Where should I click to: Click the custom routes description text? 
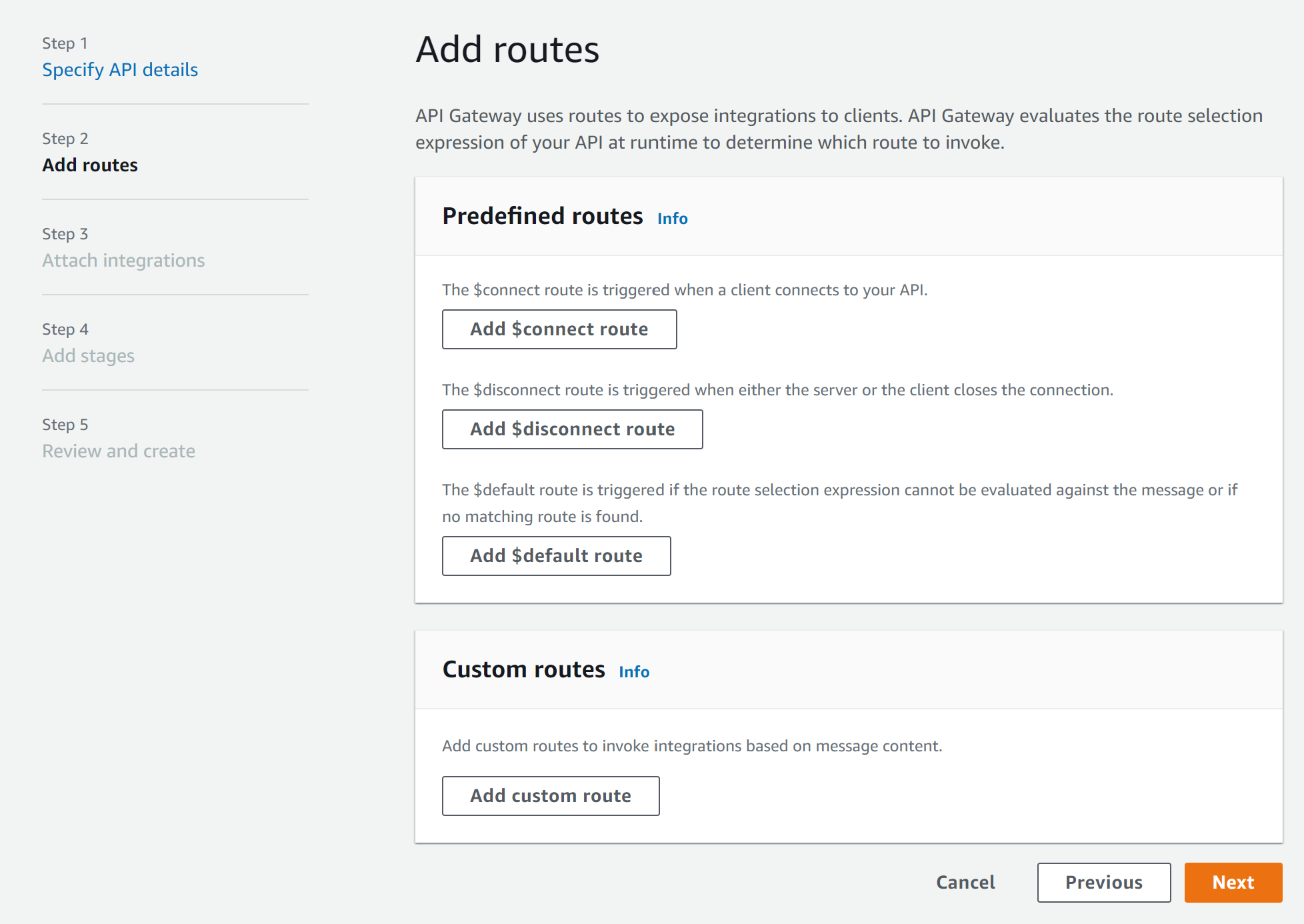[x=692, y=746]
